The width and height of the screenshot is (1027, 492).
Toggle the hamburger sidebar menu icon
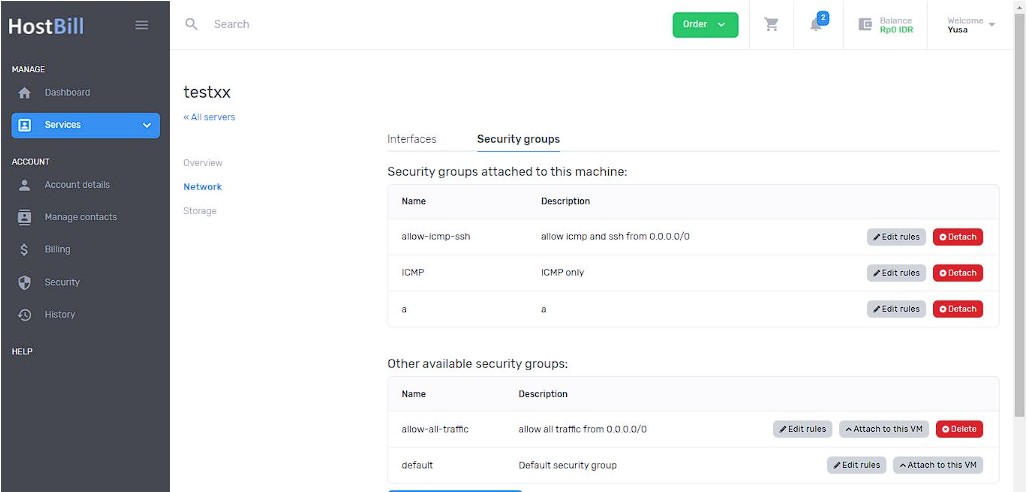tap(141, 25)
